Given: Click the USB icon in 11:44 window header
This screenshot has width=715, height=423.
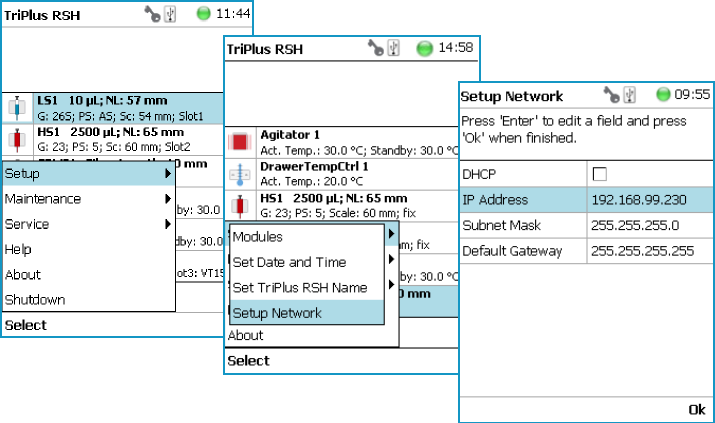Looking at the screenshot, I should 170,14.
